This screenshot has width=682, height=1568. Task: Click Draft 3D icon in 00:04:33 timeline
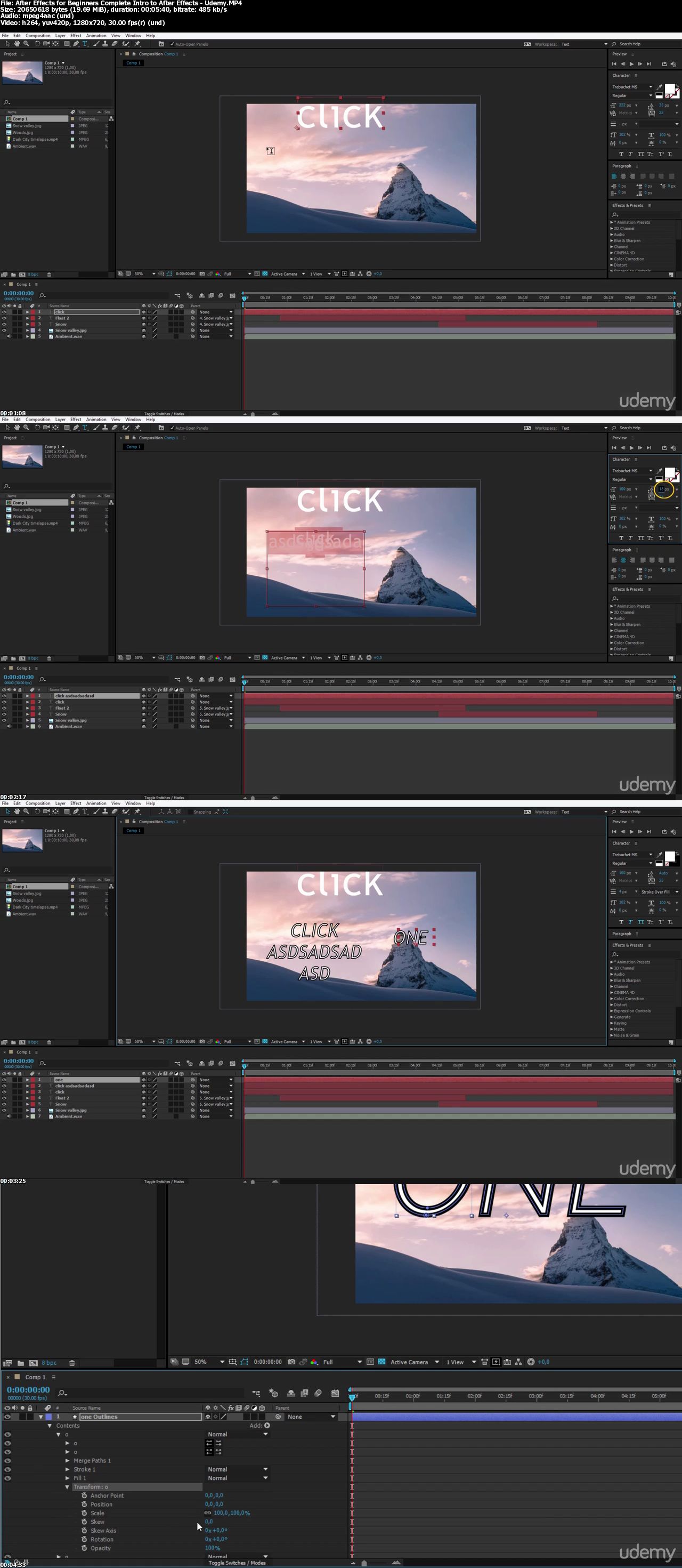274,1393
